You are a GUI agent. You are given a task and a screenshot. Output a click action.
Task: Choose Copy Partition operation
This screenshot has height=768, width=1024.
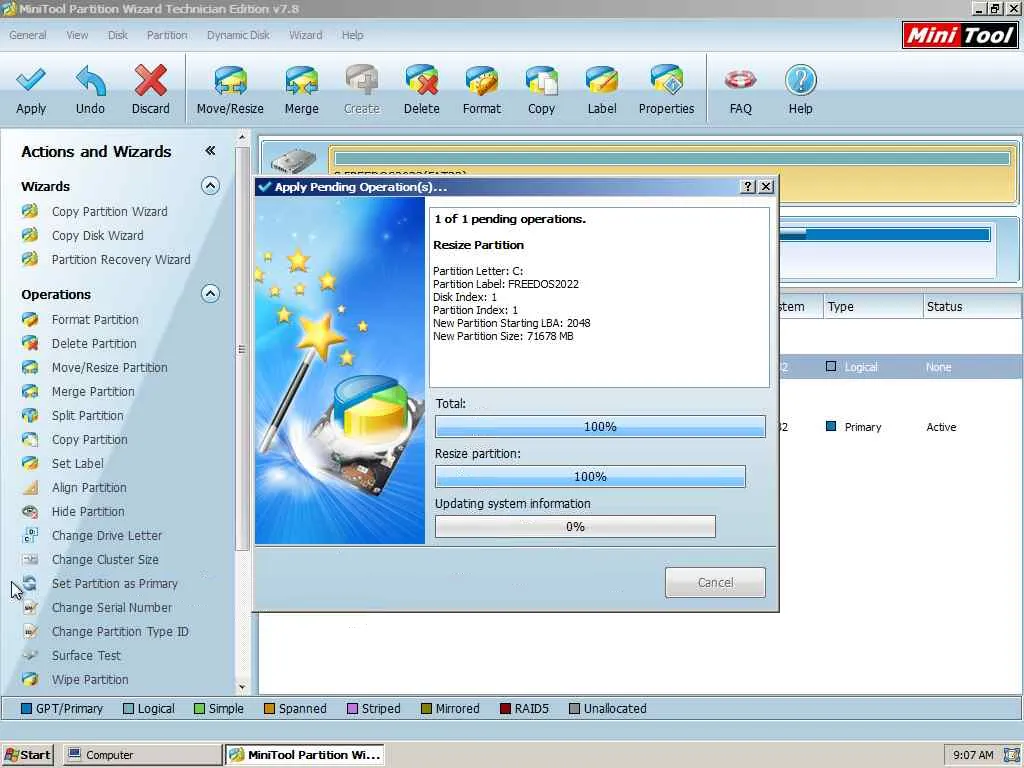89,440
